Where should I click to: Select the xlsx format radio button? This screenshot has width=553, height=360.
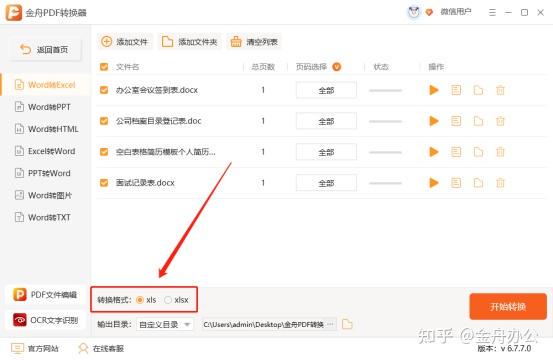click(168, 300)
